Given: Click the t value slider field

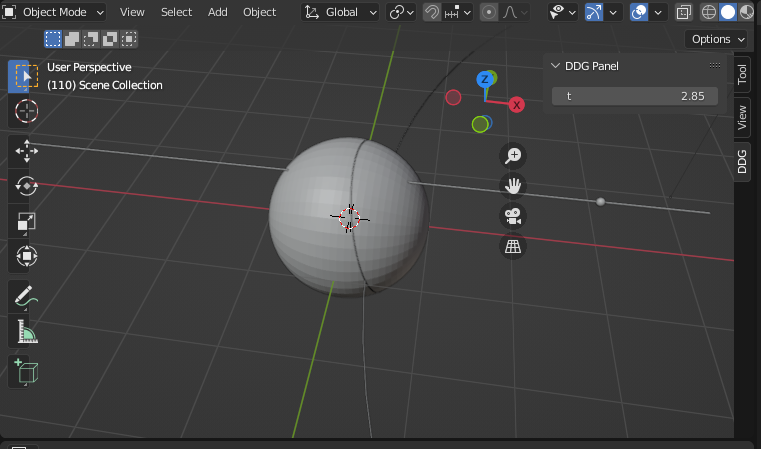Looking at the screenshot, I should pos(635,96).
